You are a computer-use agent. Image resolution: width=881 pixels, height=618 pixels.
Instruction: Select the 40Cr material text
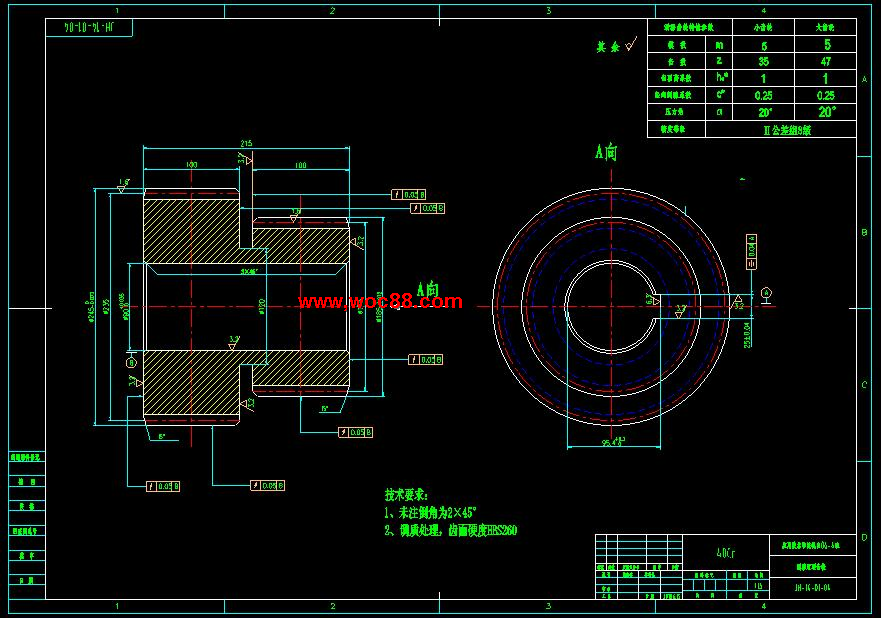[x=726, y=553]
